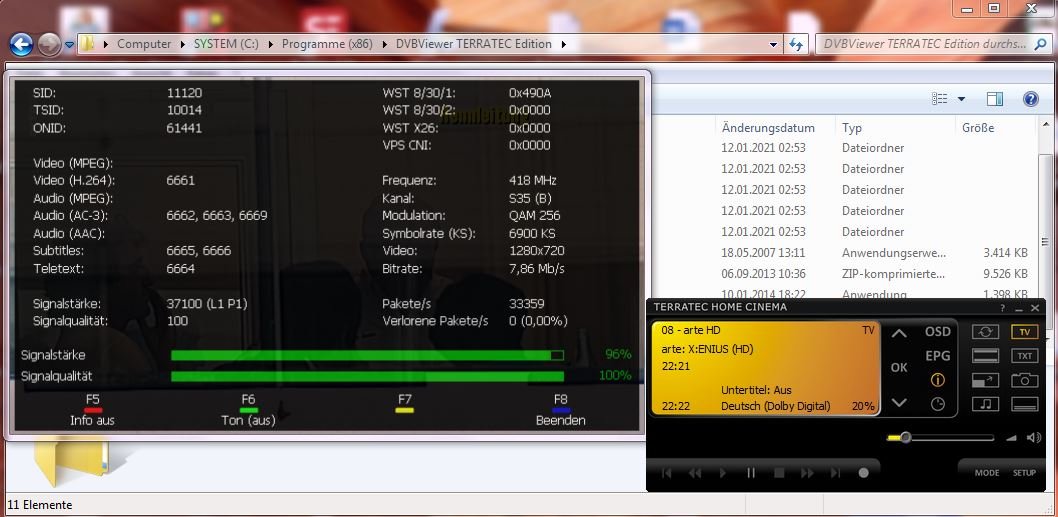Activate TV mode button
Image resolution: width=1058 pixels, height=517 pixels.
click(x=1024, y=332)
